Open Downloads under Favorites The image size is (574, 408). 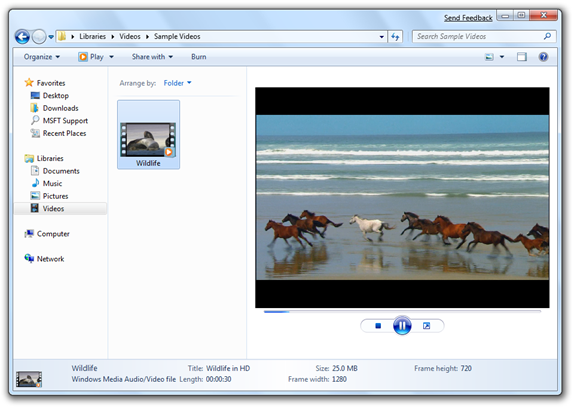(x=60, y=108)
